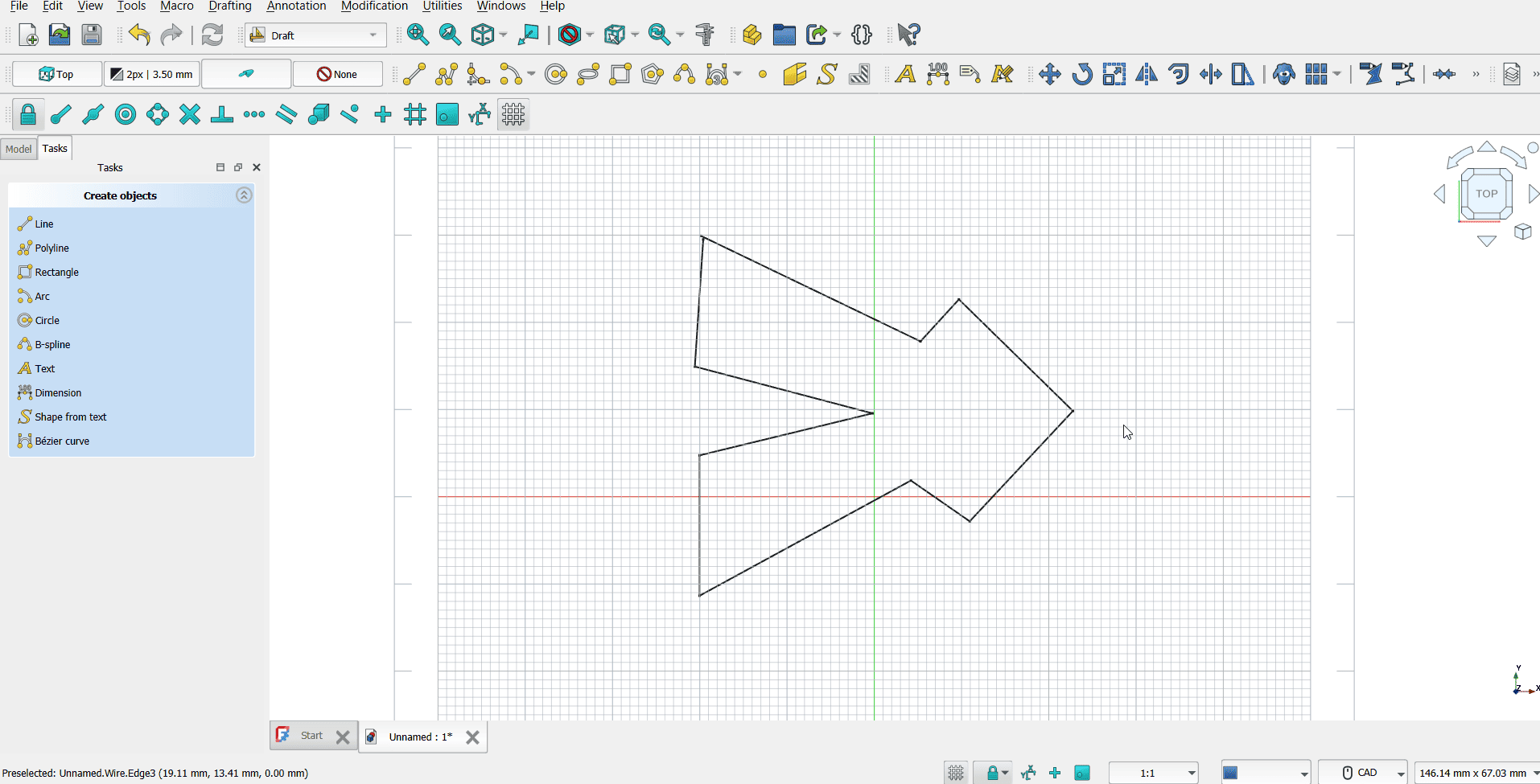Click the Mirror tool icon

(1147, 75)
